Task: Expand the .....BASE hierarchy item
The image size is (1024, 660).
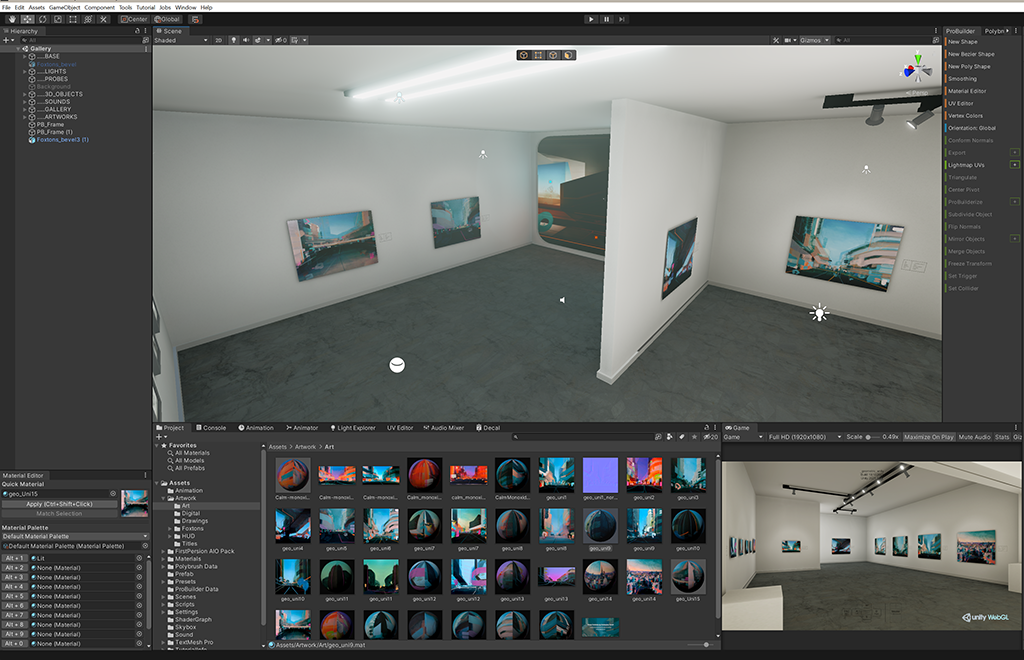Action: (25, 56)
